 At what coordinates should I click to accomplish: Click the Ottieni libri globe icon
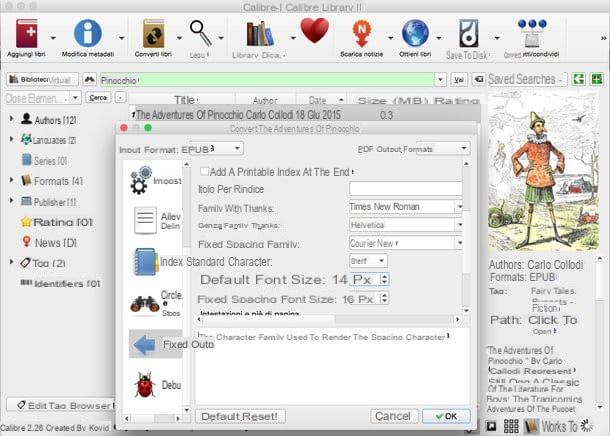(x=415, y=33)
